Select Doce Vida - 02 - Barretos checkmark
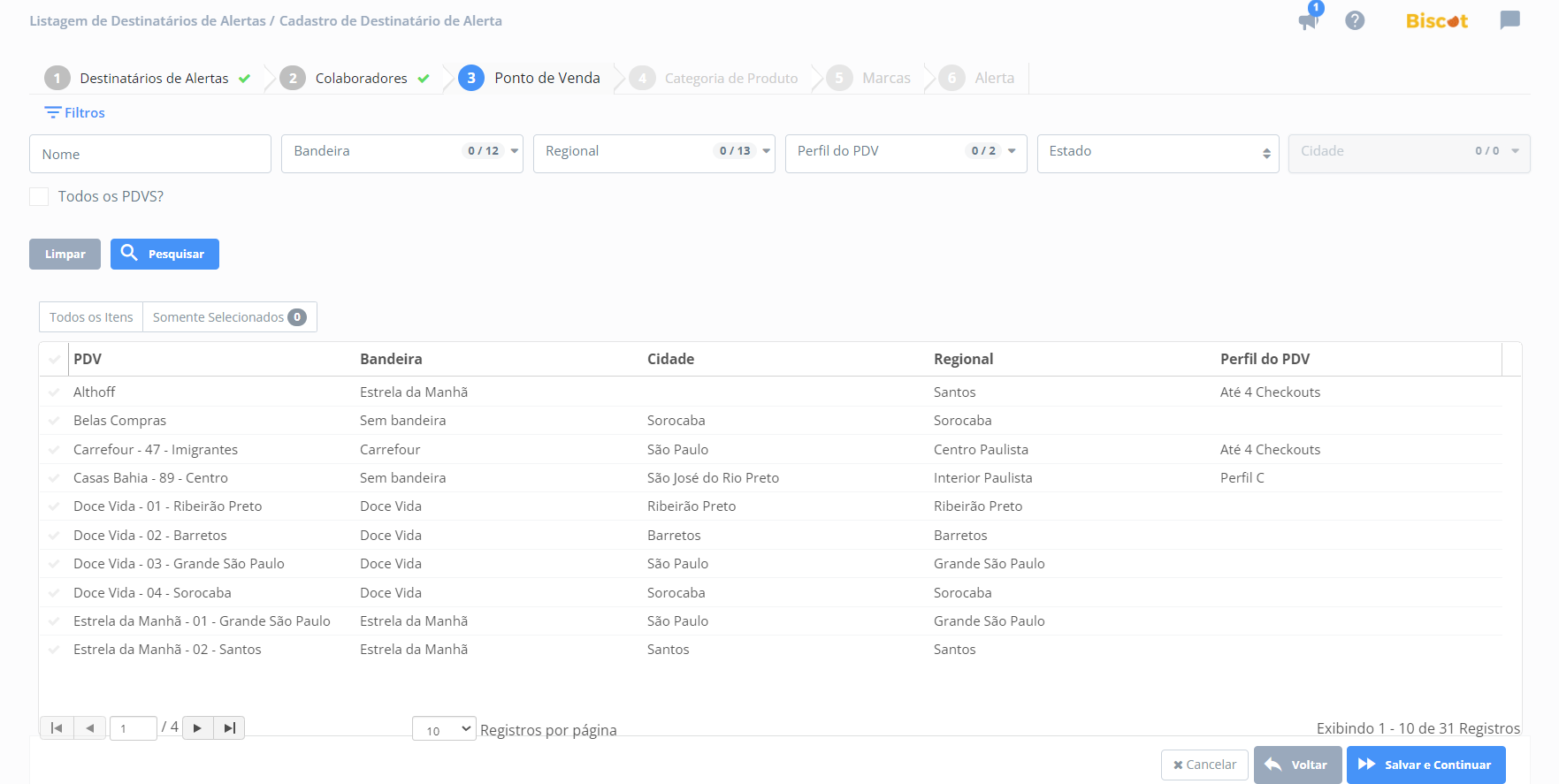Image resolution: width=1559 pixels, height=784 pixels. point(55,535)
